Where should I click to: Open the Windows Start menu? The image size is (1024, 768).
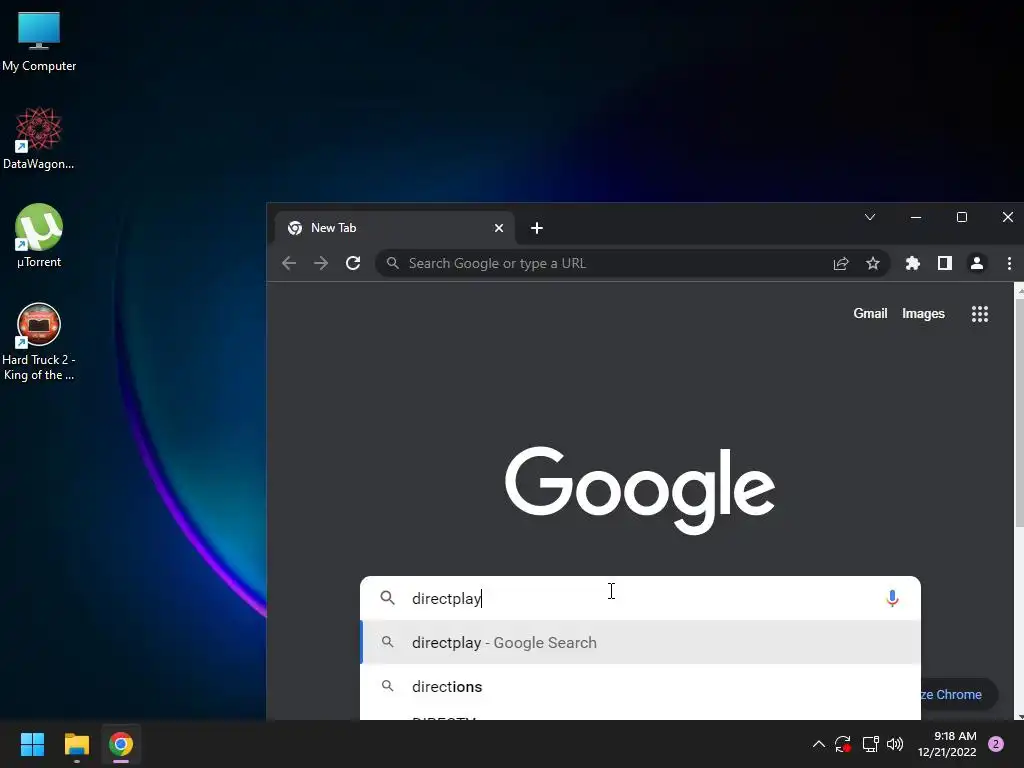(x=32, y=744)
